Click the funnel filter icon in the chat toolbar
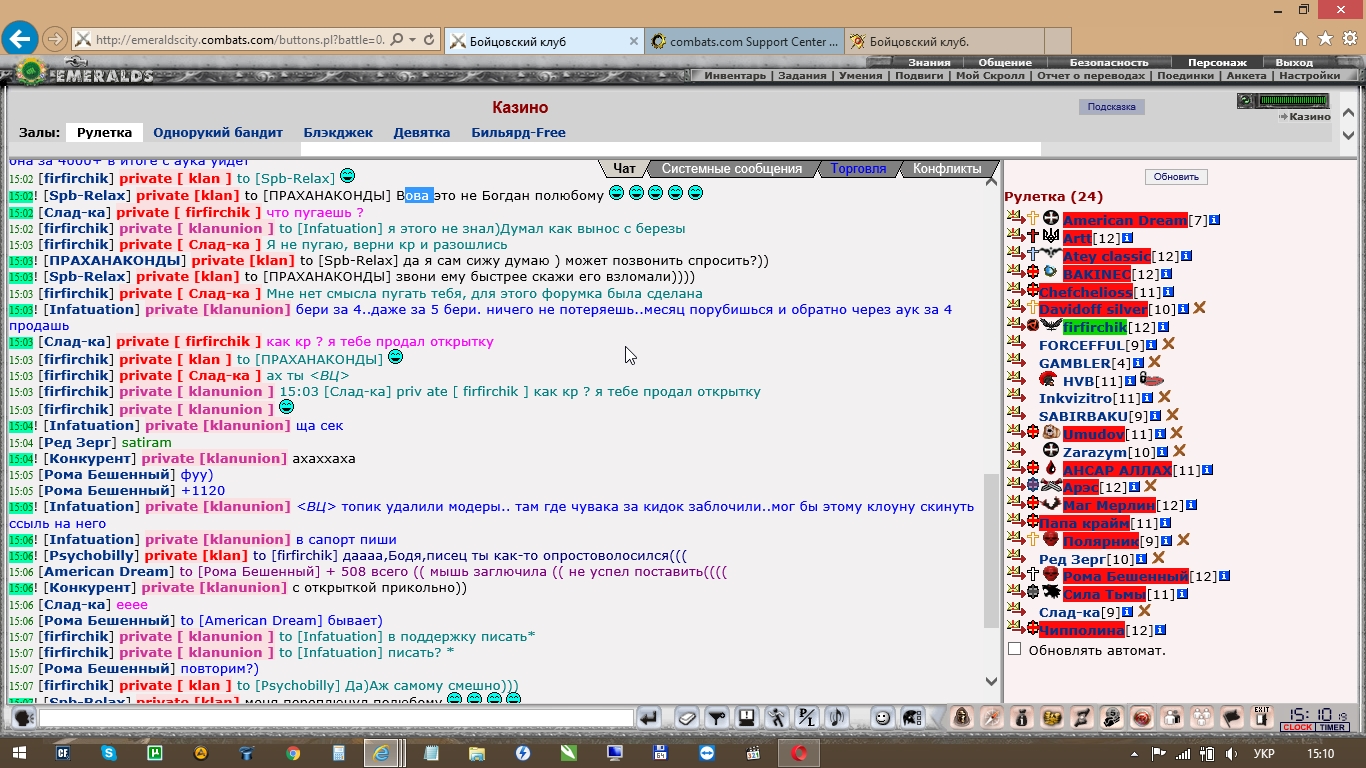 (716, 717)
